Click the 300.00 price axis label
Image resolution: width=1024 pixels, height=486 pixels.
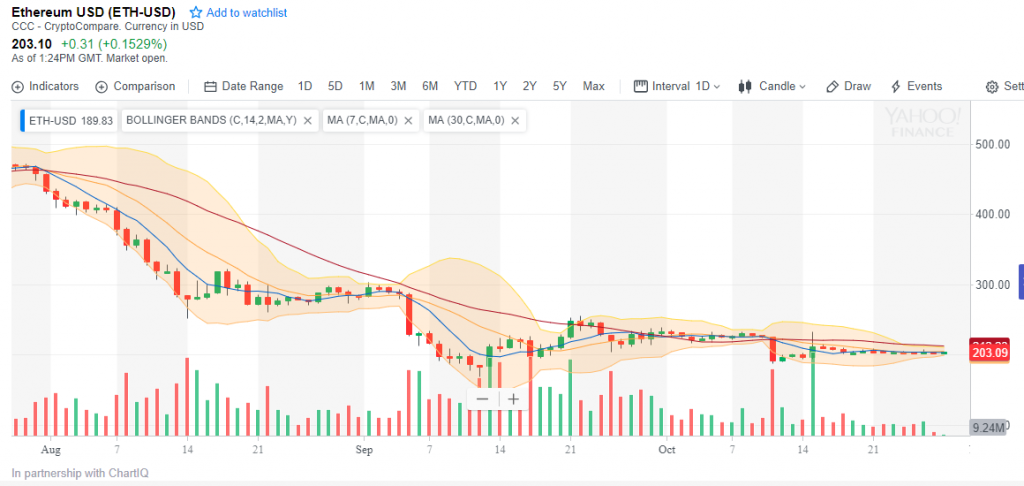(992, 285)
